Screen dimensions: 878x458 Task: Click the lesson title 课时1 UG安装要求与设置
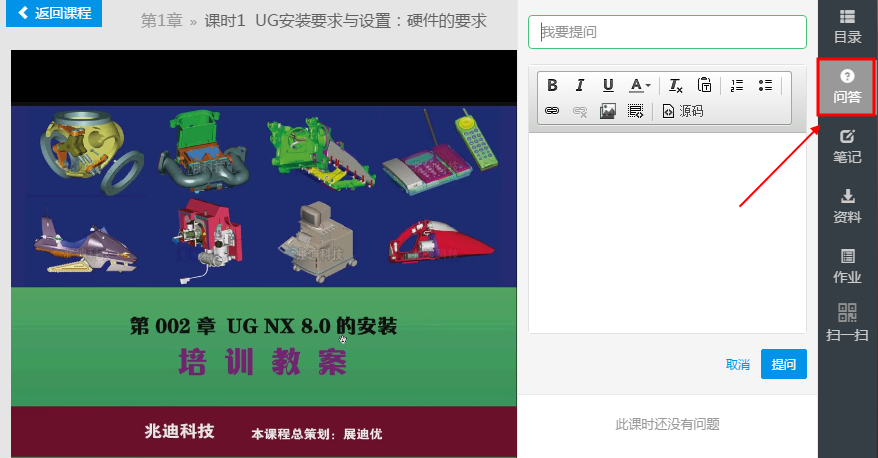(x=345, y=21)
